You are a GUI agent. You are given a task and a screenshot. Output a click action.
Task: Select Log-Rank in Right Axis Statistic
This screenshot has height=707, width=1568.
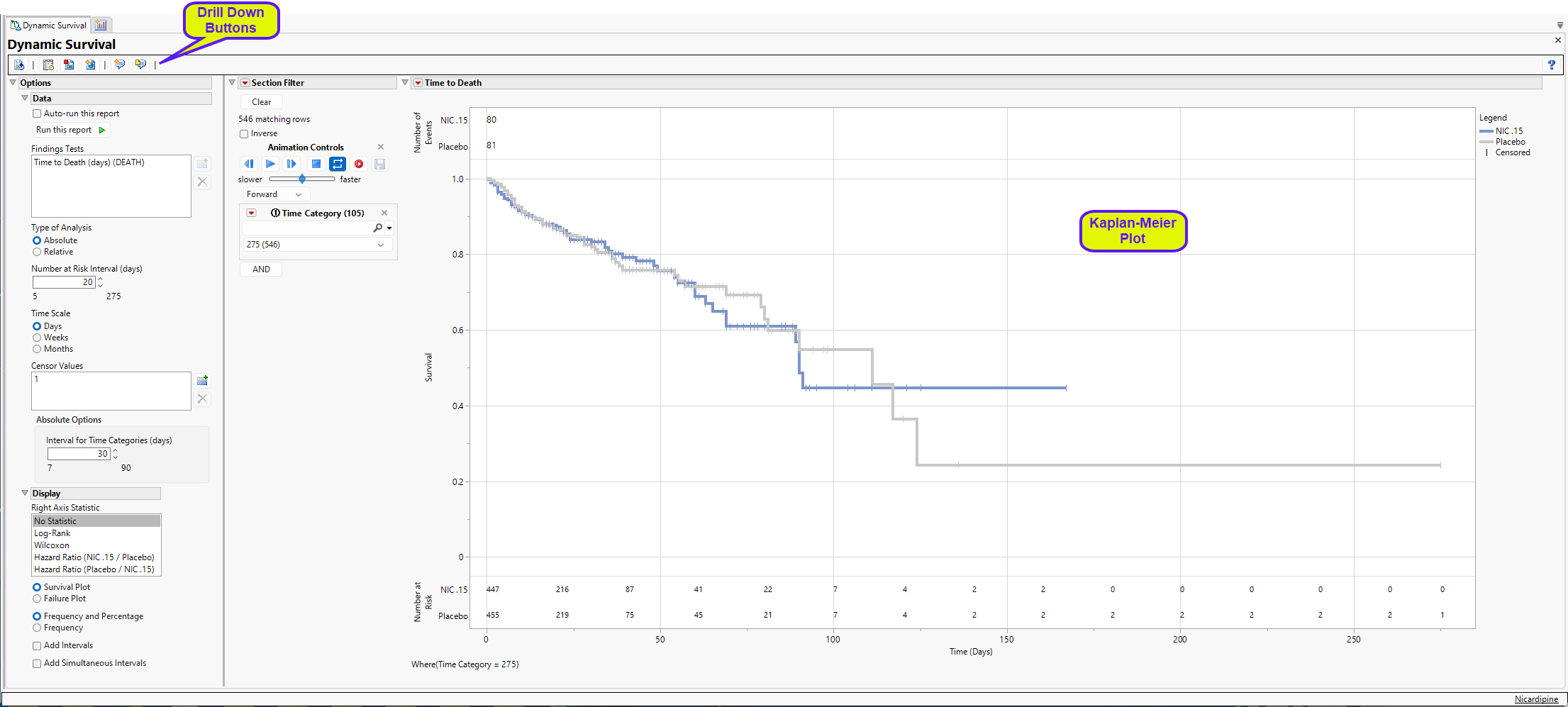96,533
